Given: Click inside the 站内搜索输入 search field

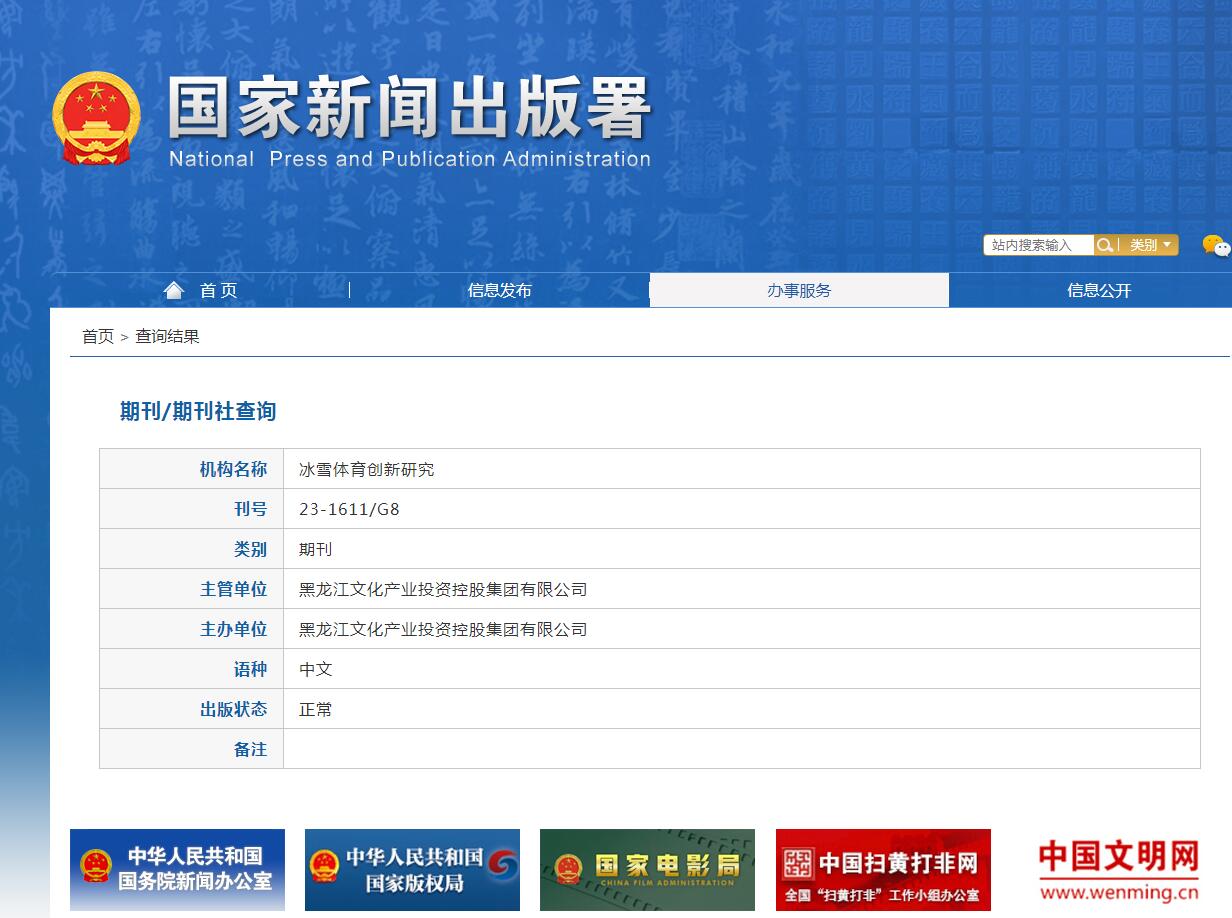Looking at the screenshot, I should pyautogui.click(x=1040, y=244).
